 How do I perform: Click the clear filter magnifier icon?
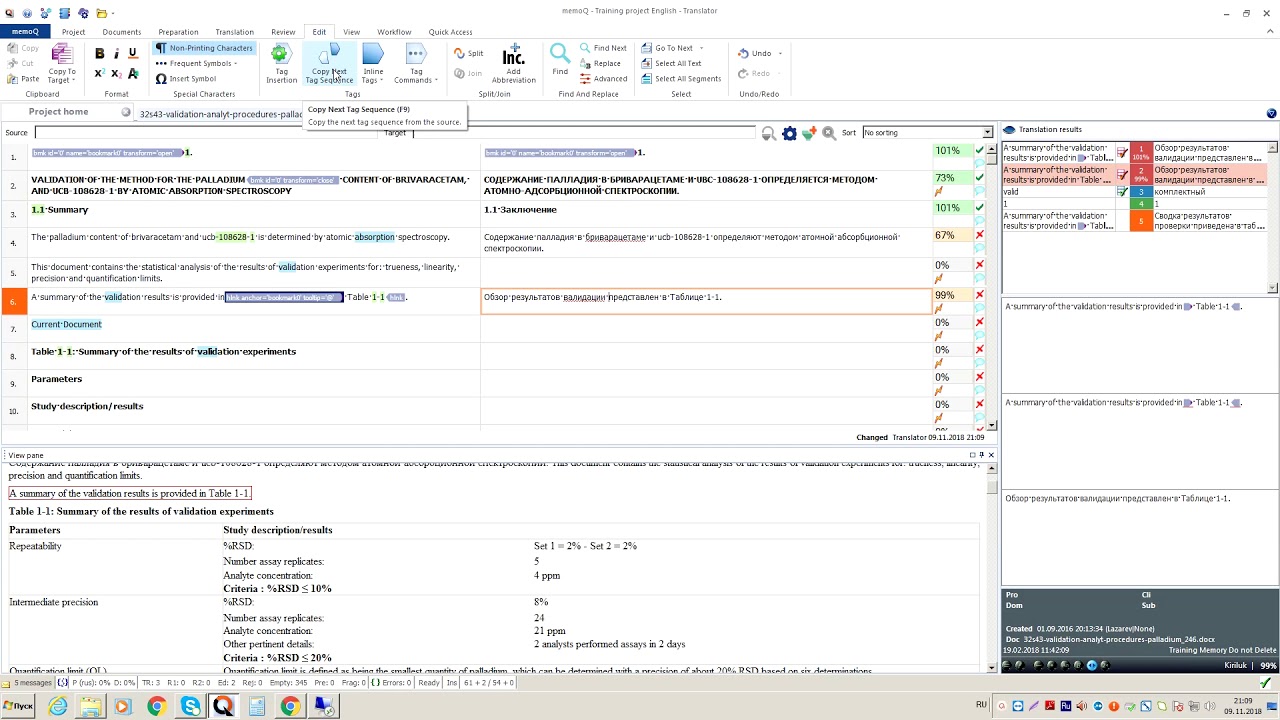pos(829,133)
